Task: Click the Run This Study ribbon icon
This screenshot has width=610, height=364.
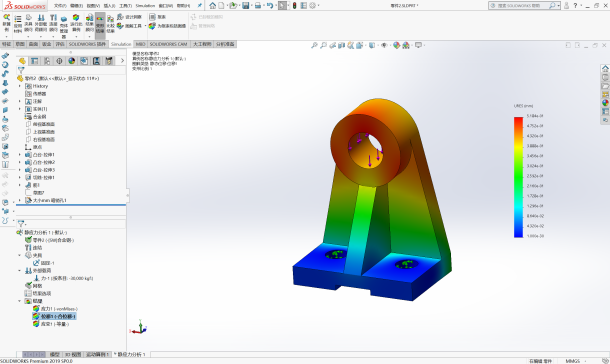Action: click(x=76, y=24)
